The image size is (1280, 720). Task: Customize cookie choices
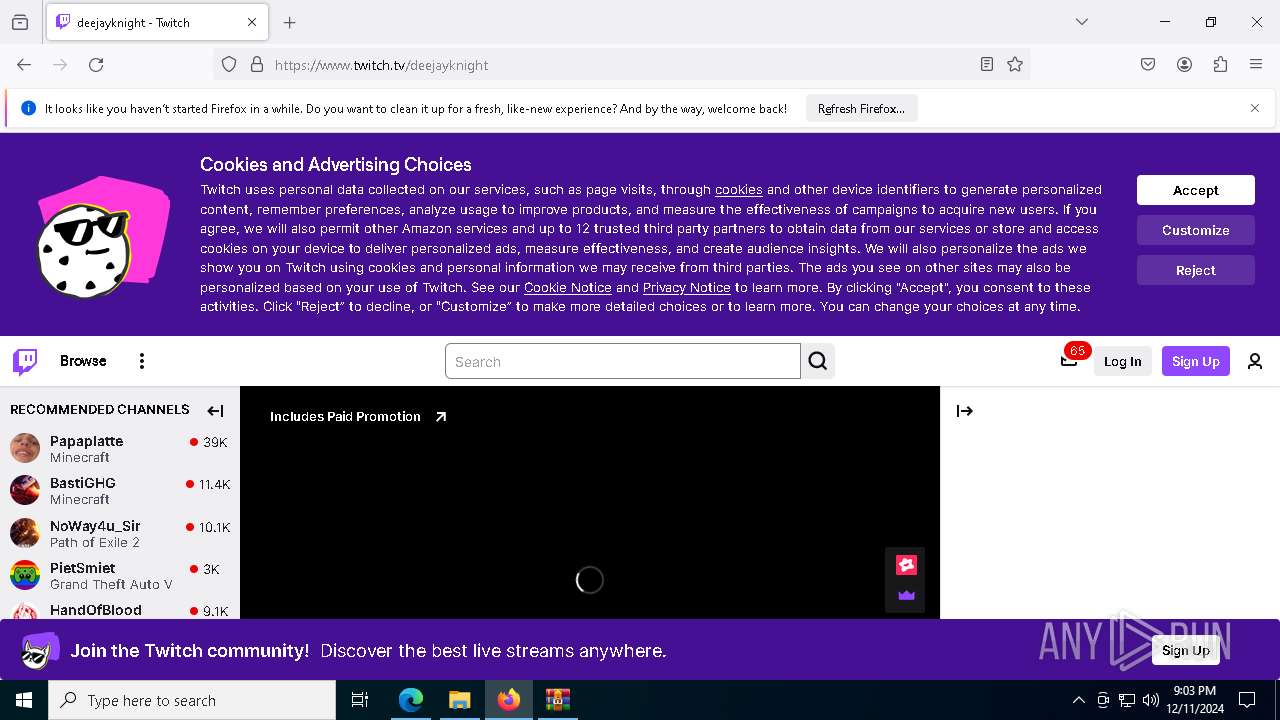click(x=1195, y=230)
